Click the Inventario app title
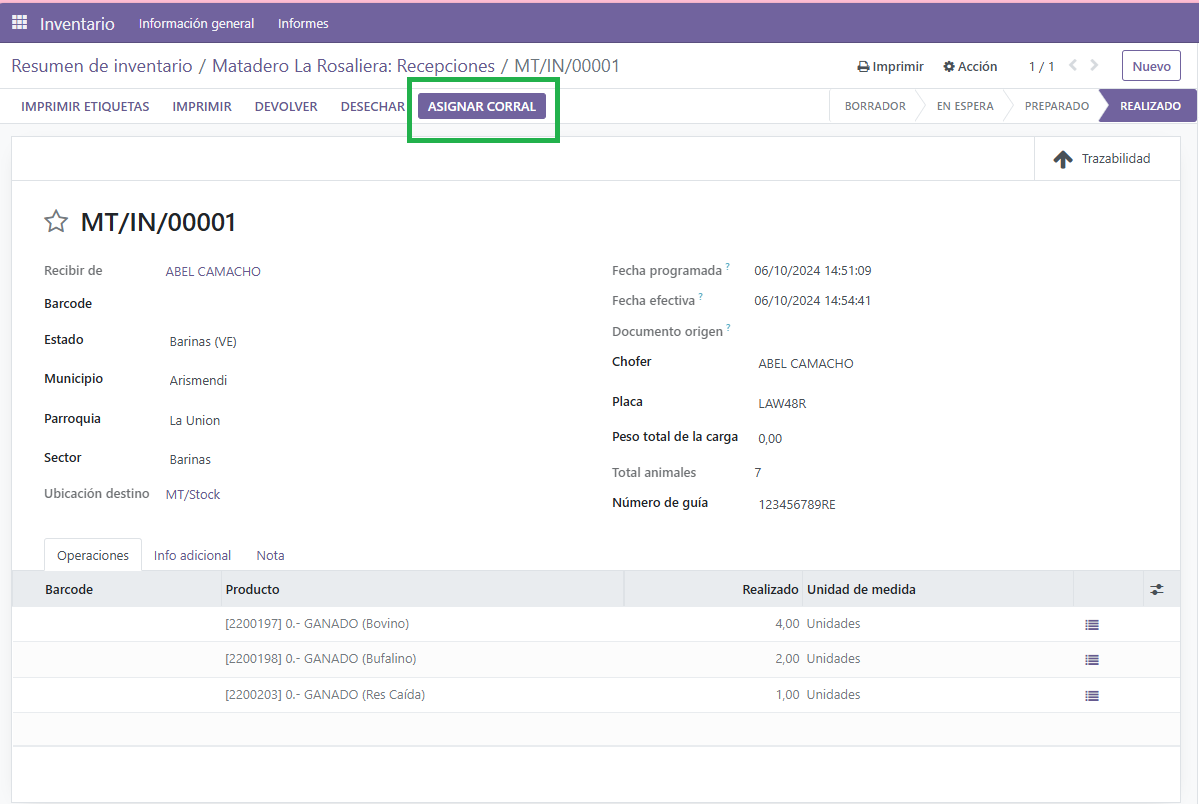This screenshot has width=1199, height=804. (77, 24)
